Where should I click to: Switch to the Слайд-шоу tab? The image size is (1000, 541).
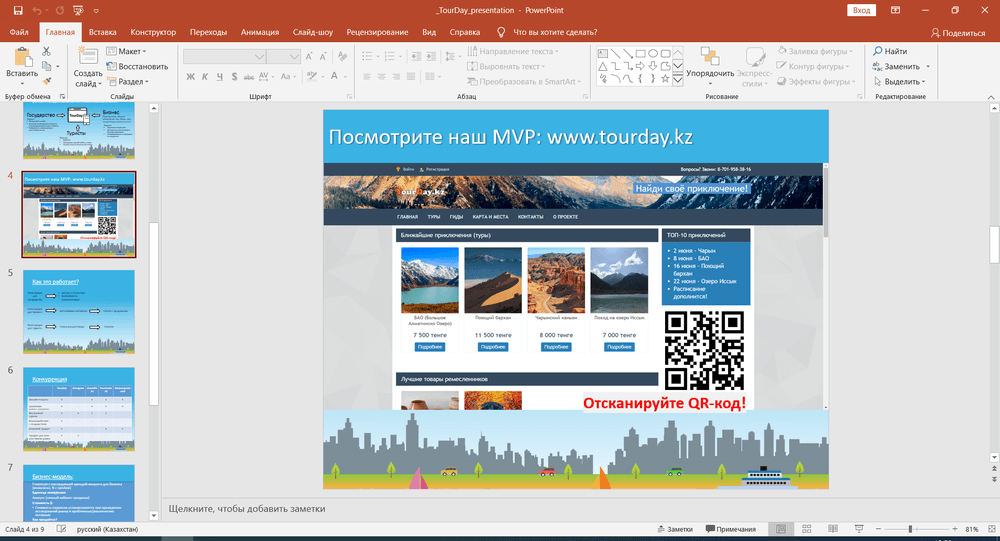(312, 32)
